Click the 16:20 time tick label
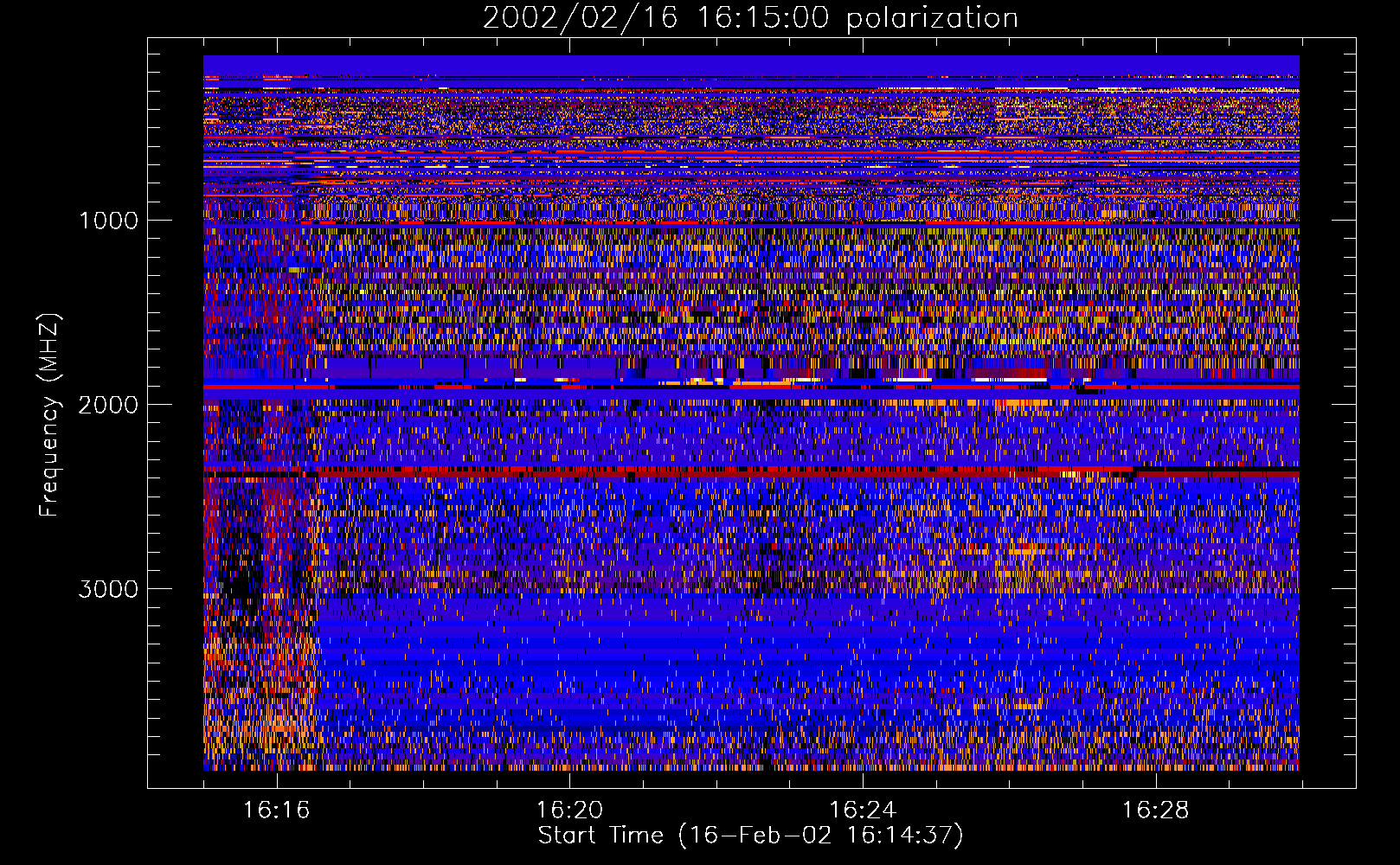 pyautogui.click(x=569, y=811)
